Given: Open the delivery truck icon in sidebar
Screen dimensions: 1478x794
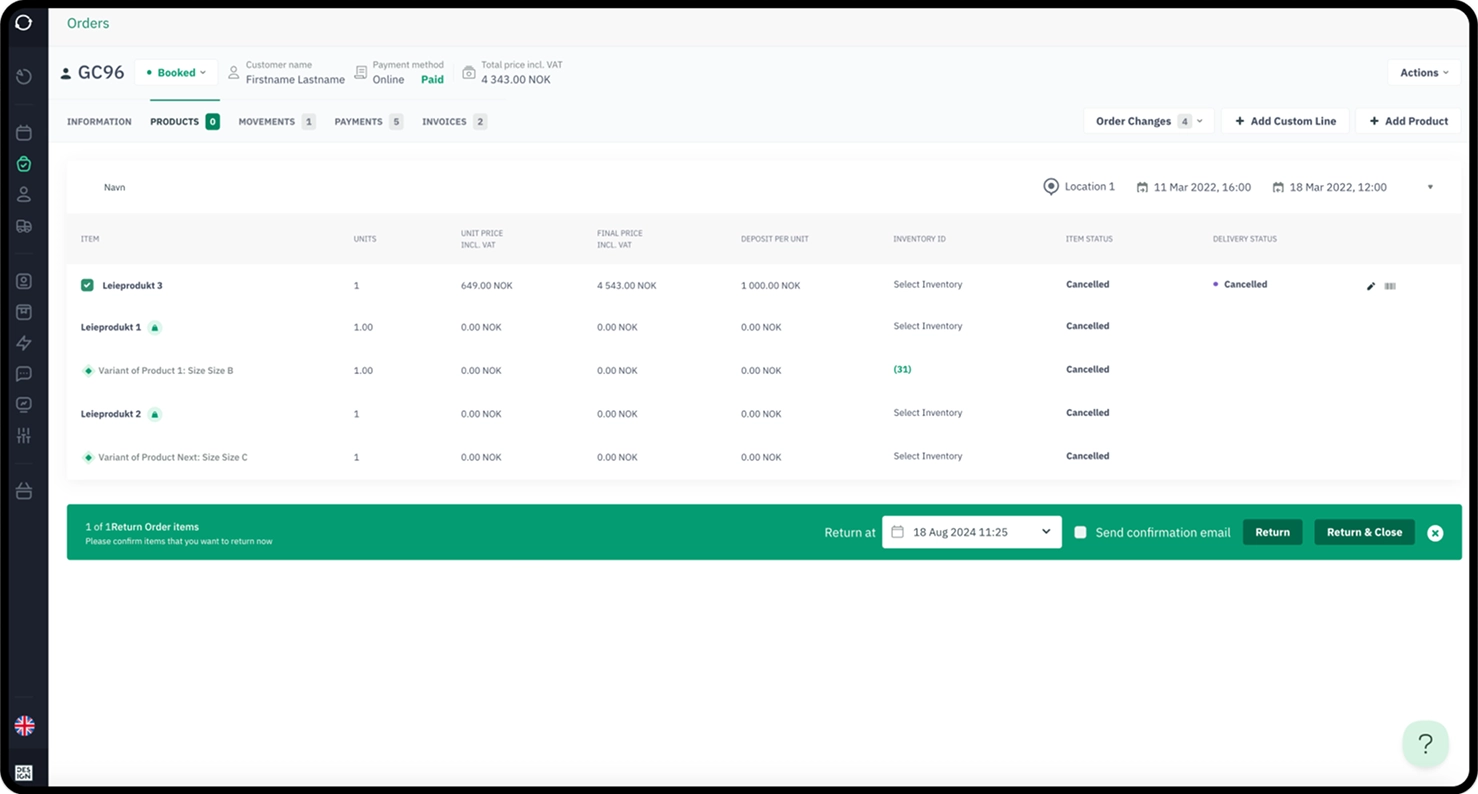Looking at the screenshot, I should pos(24,226).
